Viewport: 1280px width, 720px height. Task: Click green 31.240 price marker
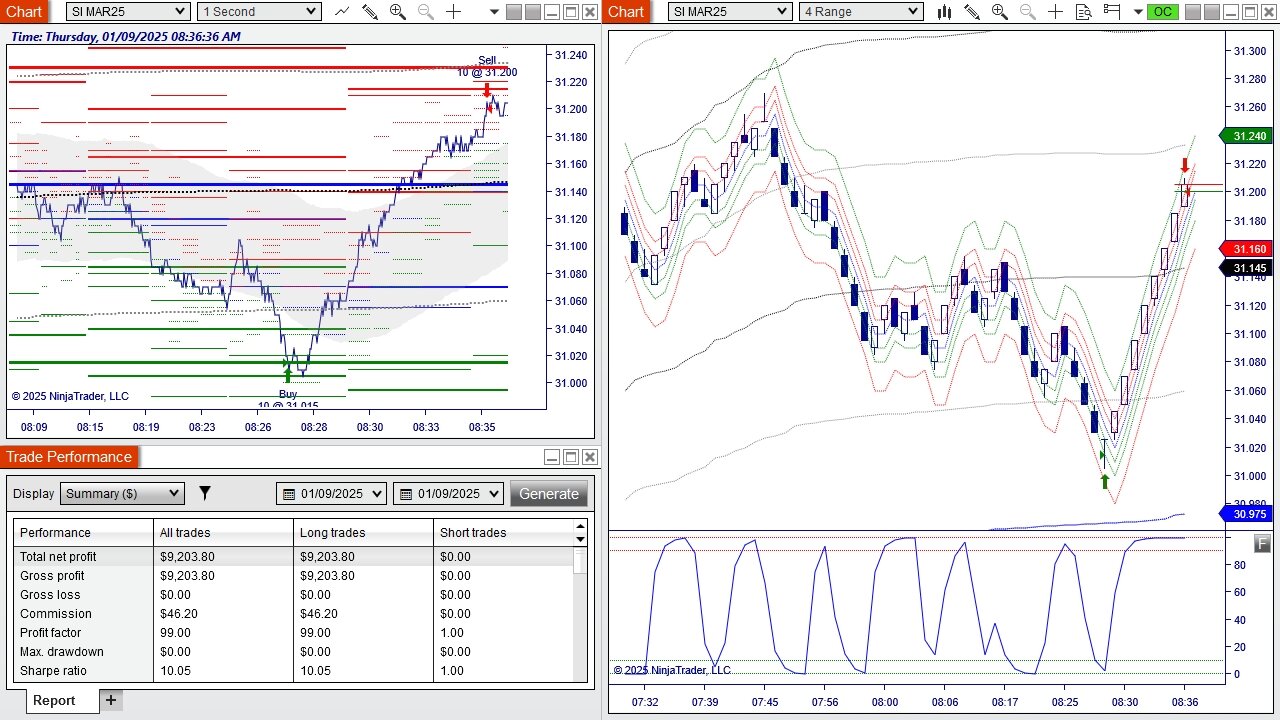(x=1246, y=136)
